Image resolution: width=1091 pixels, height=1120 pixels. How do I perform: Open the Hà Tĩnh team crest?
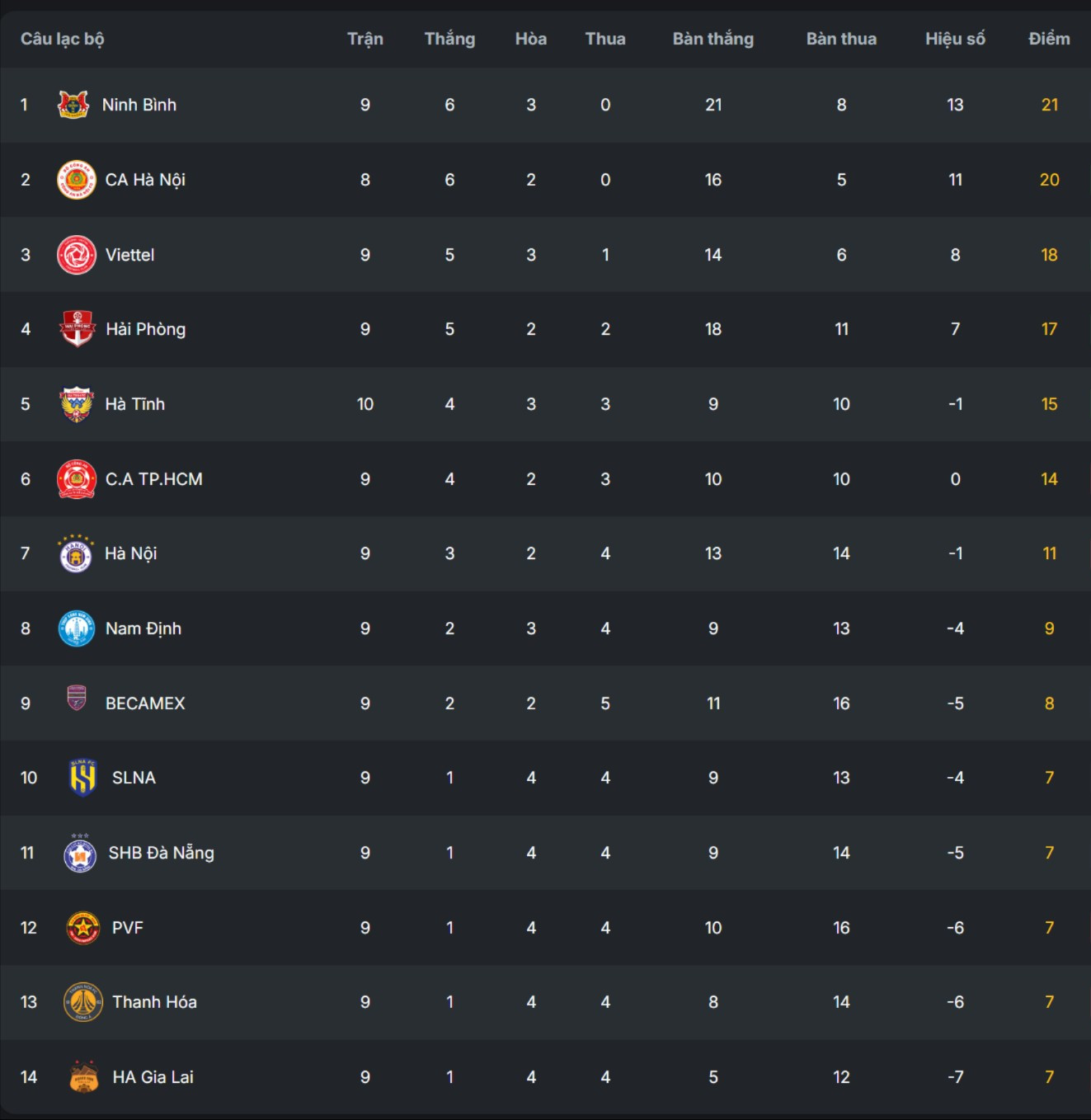click(x=77, y=404)
